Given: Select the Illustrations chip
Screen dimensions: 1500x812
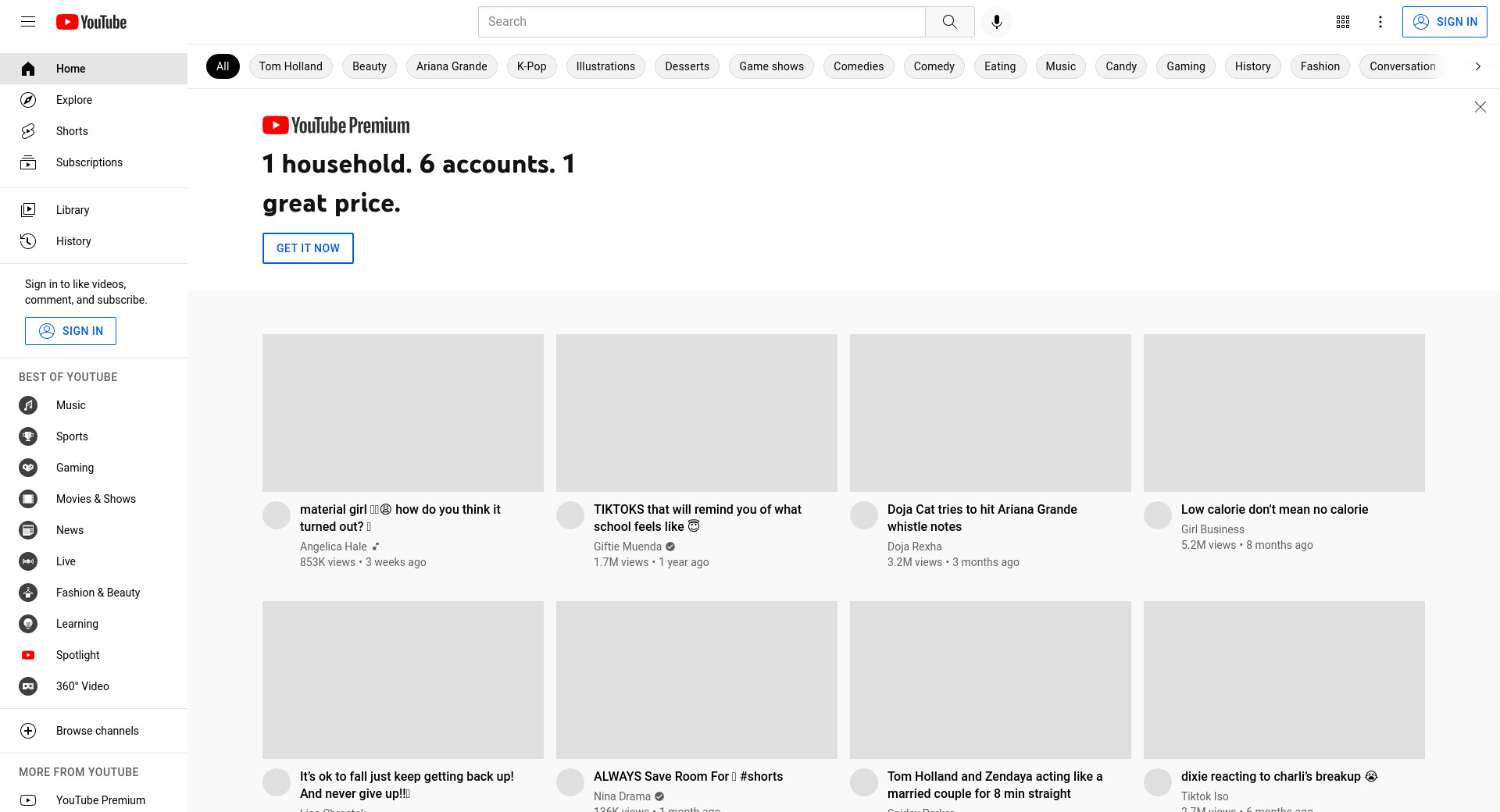Looking at the screenshot, I should [x=605, y=66].
